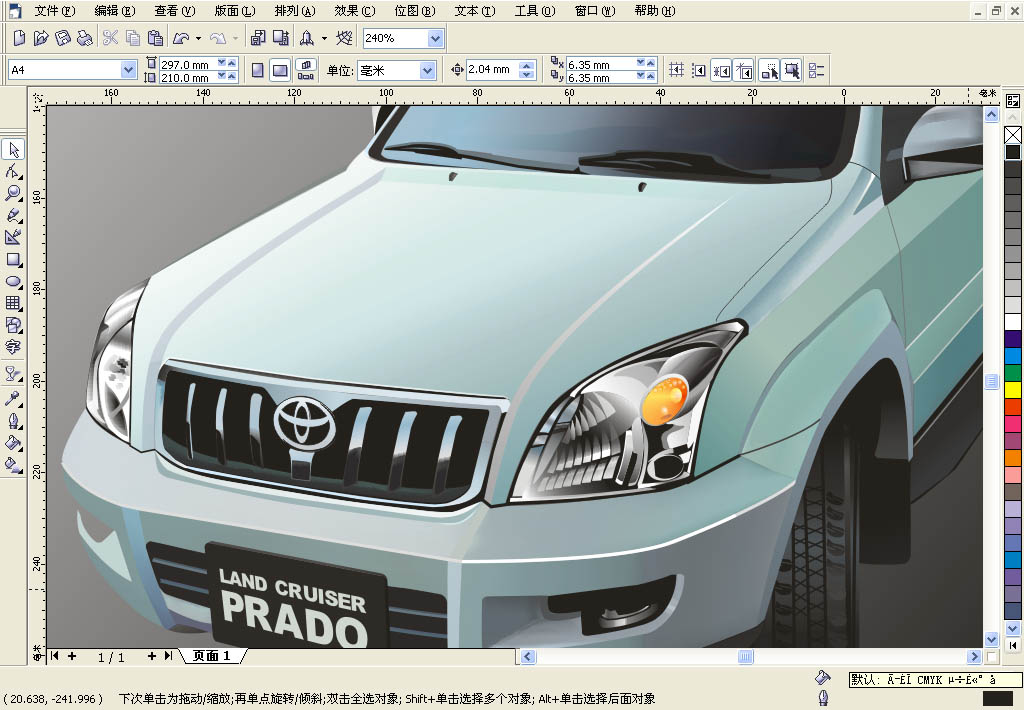Click the Print icon in the toolbar
This screenshot has height=710, width=1024.
[85, 38]
